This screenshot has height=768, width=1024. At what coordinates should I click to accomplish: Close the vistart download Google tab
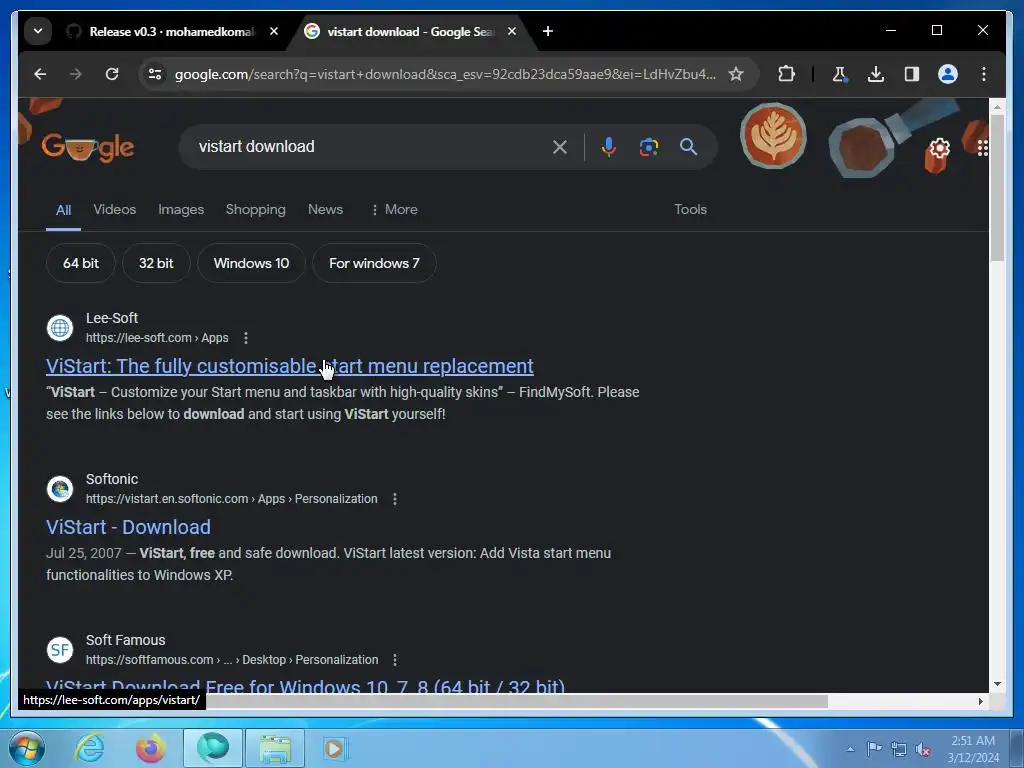512,31
